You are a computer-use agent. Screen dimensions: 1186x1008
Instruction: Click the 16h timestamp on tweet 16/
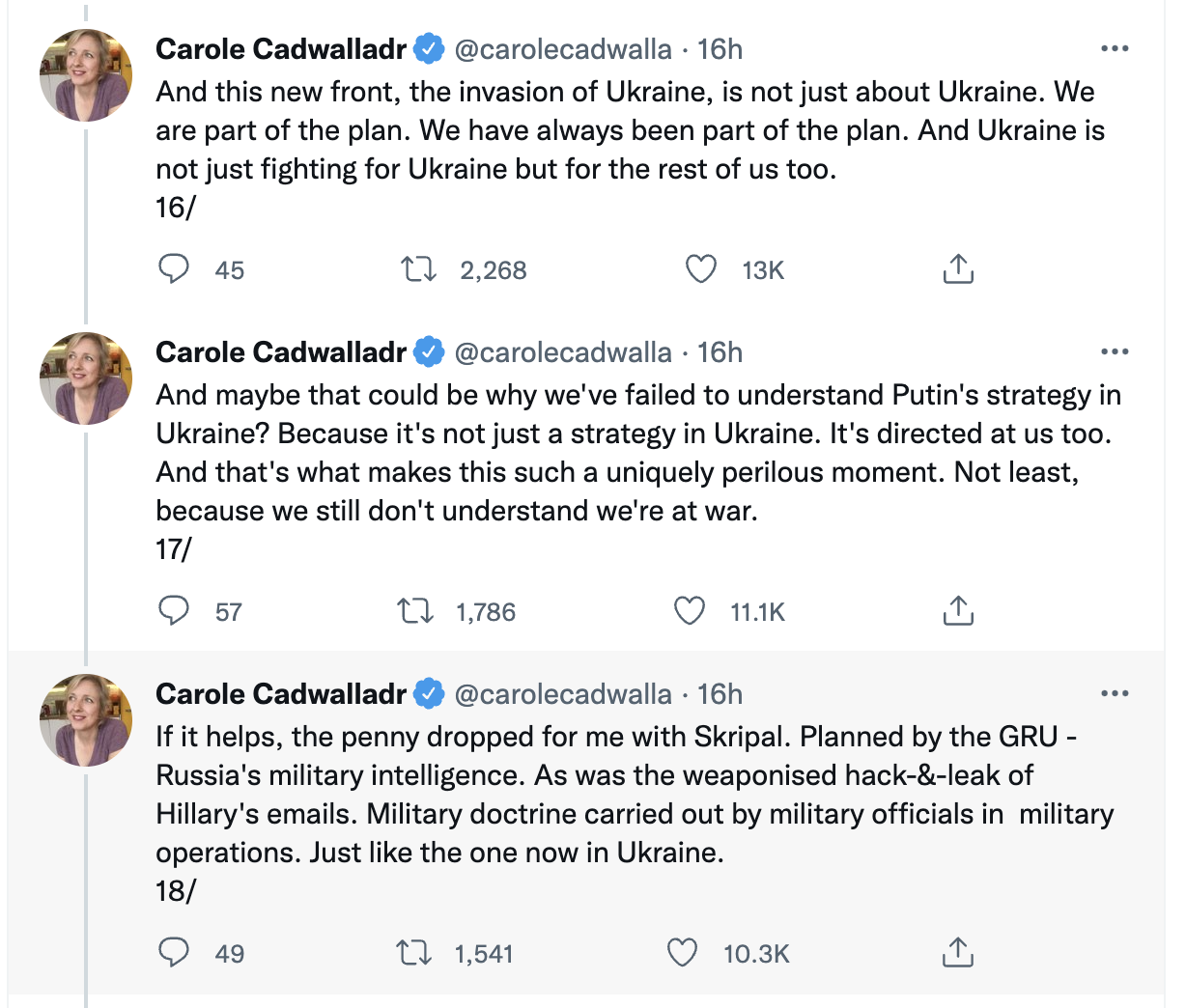pyautogui.click(x=720, y=49)
